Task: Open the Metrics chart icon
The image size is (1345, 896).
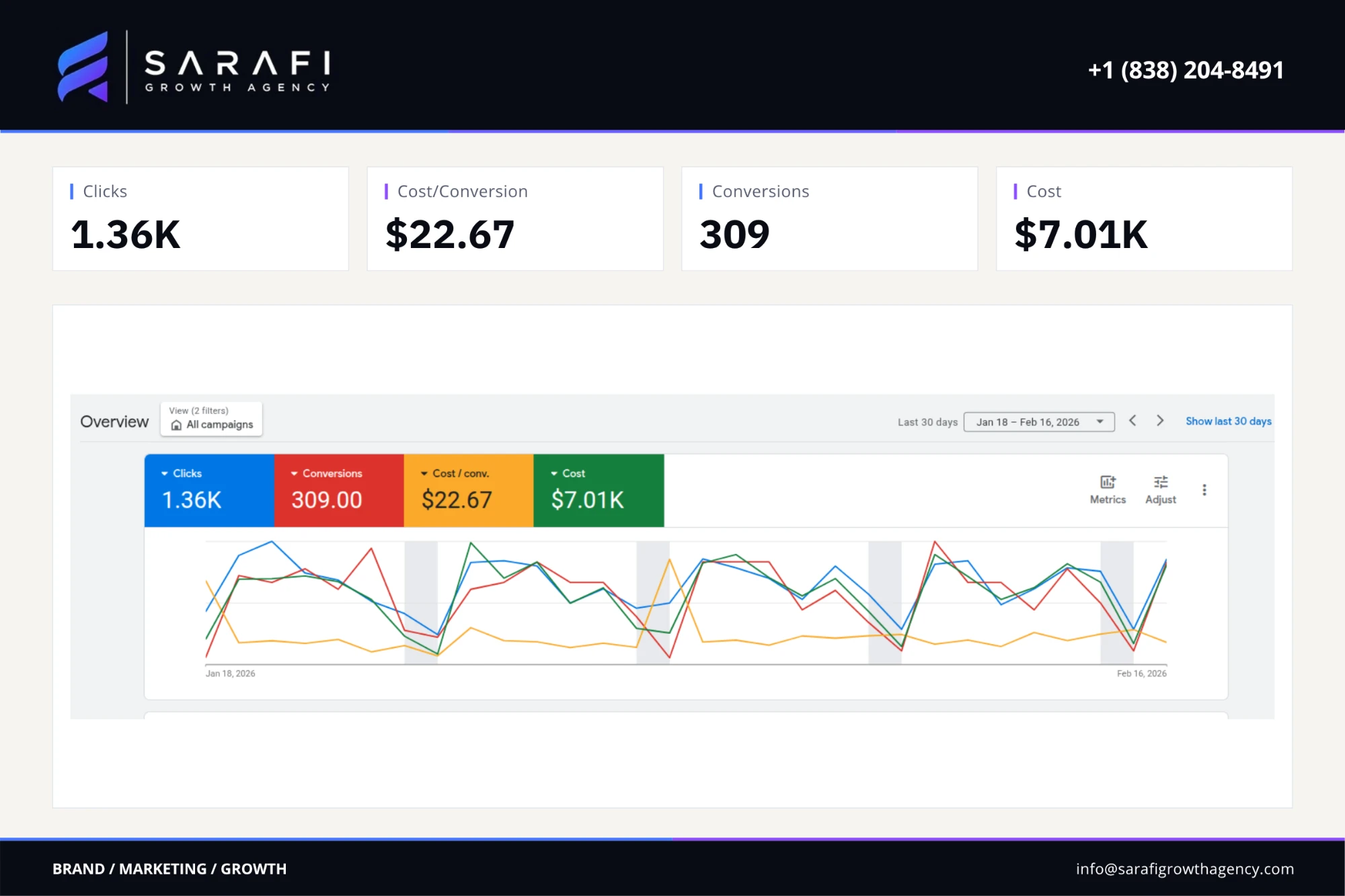Action: click(x=1108, y=482)
